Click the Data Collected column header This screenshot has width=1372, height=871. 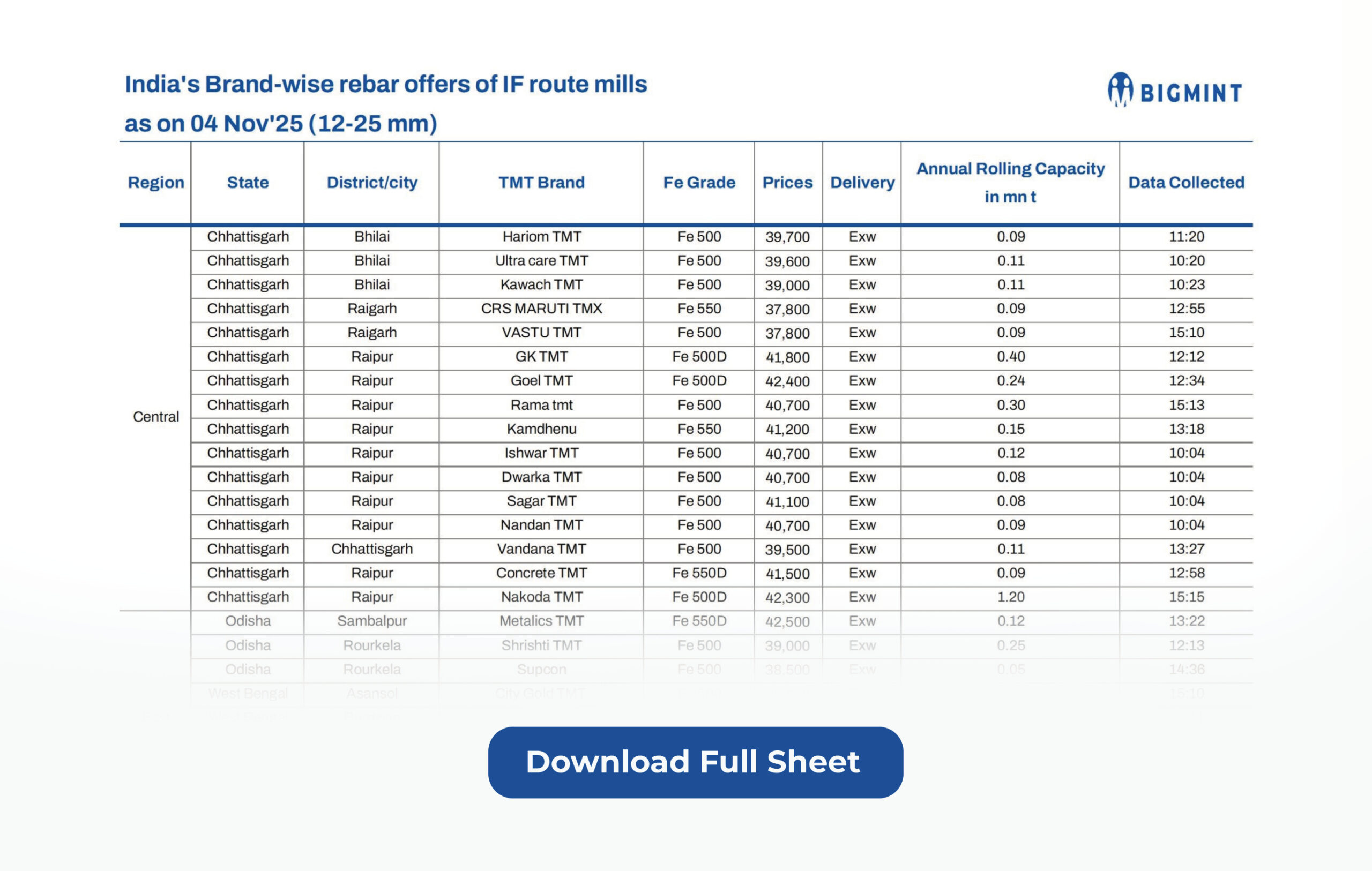(1185, 182)
